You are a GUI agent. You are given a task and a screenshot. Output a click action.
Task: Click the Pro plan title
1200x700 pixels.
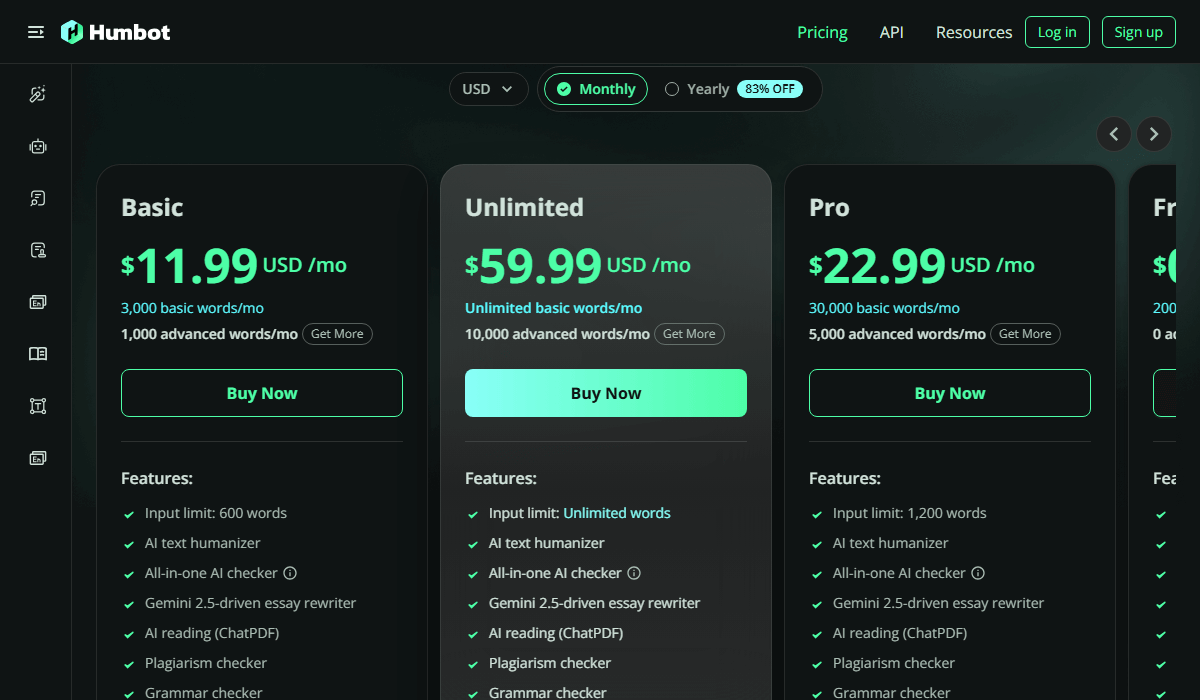coord(829,207)
